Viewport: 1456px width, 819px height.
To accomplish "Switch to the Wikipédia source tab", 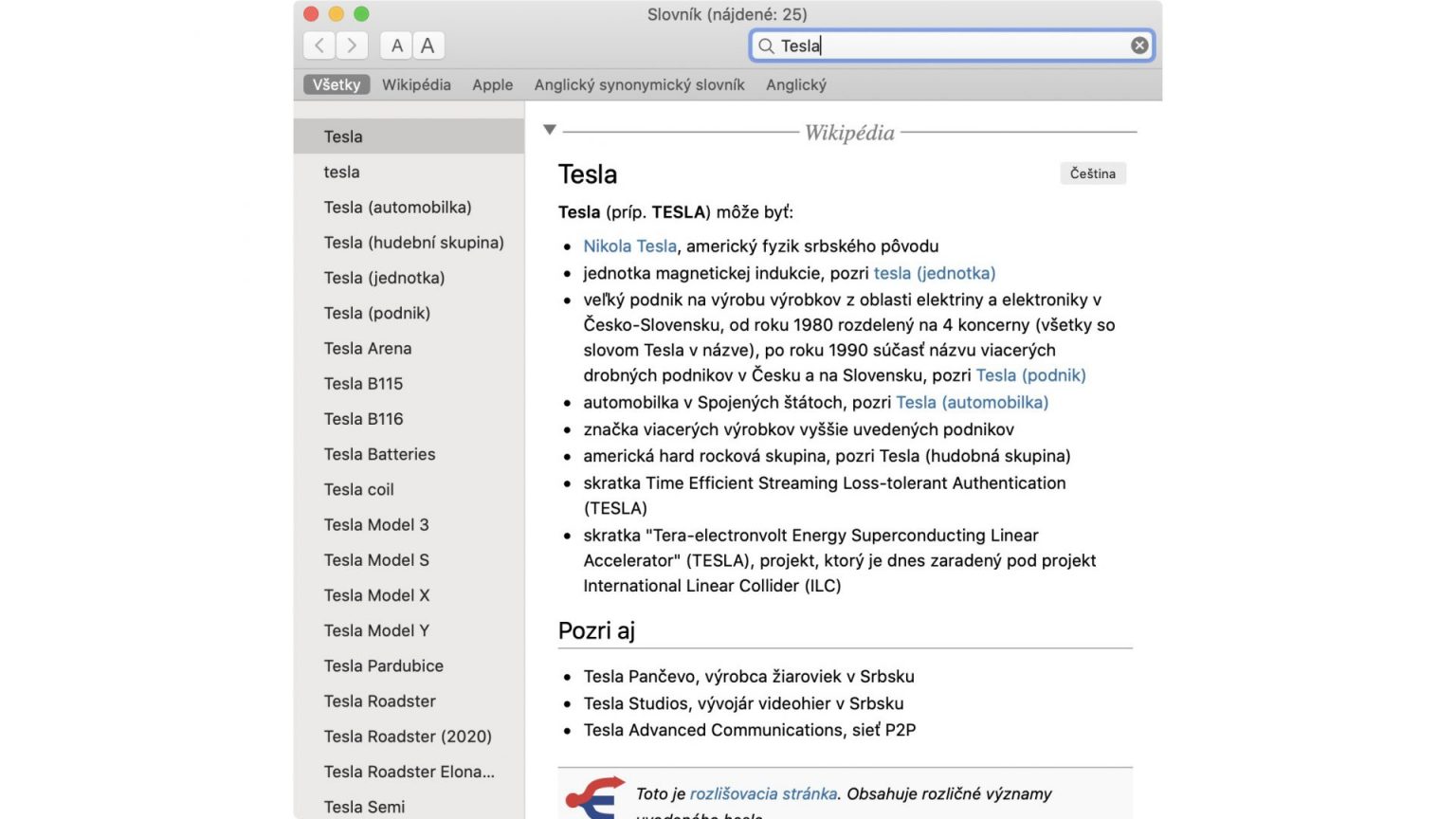I will click(416, 84).
